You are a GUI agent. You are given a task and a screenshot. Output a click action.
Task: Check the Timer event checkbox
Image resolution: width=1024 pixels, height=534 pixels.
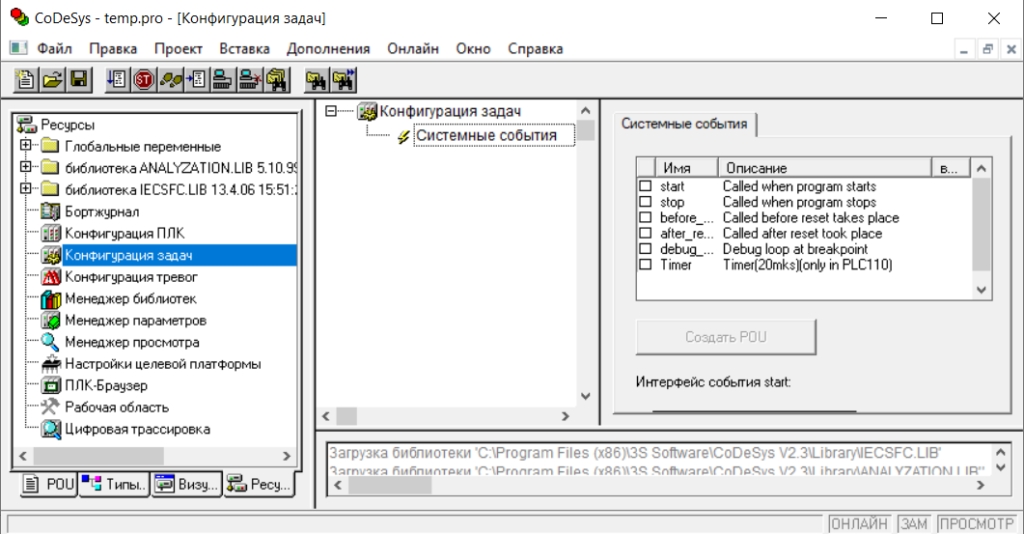(645, 264)
